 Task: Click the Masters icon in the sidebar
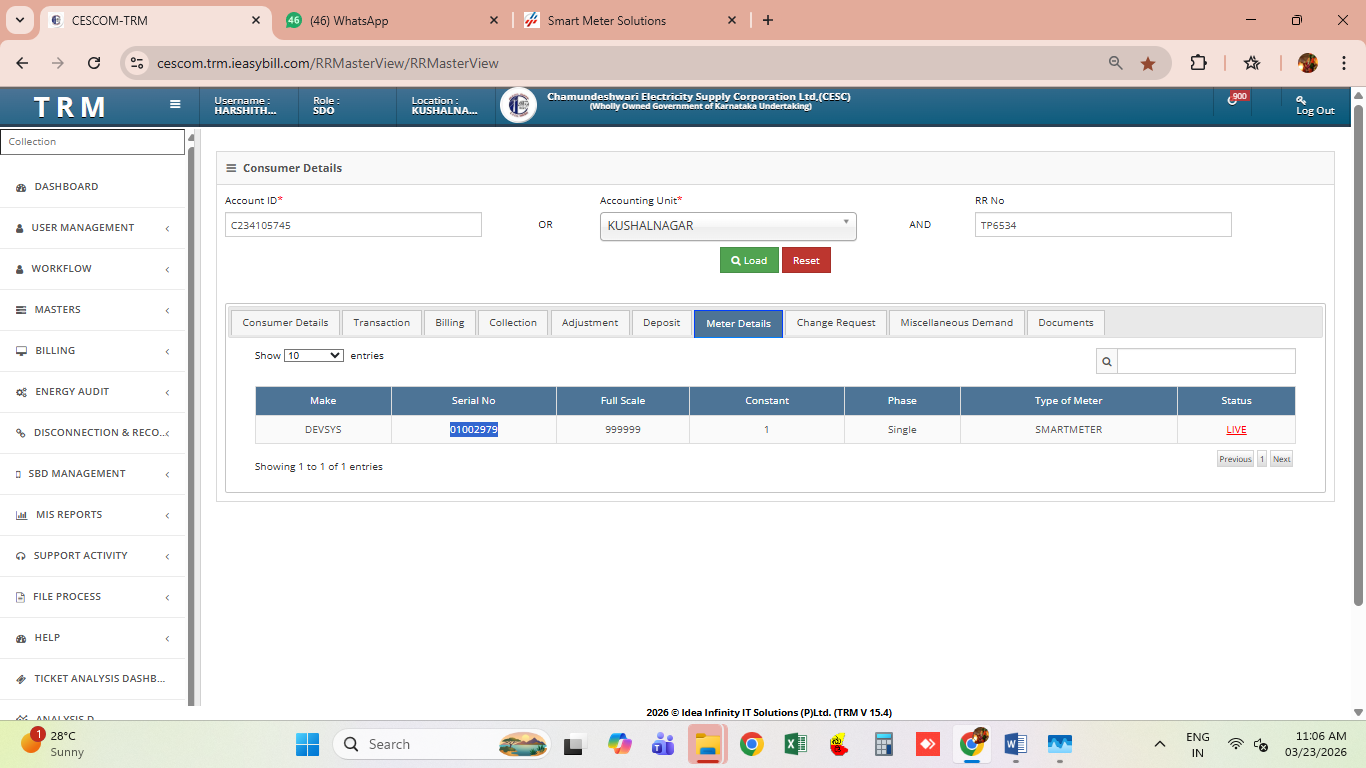click(x=21, y=310)
